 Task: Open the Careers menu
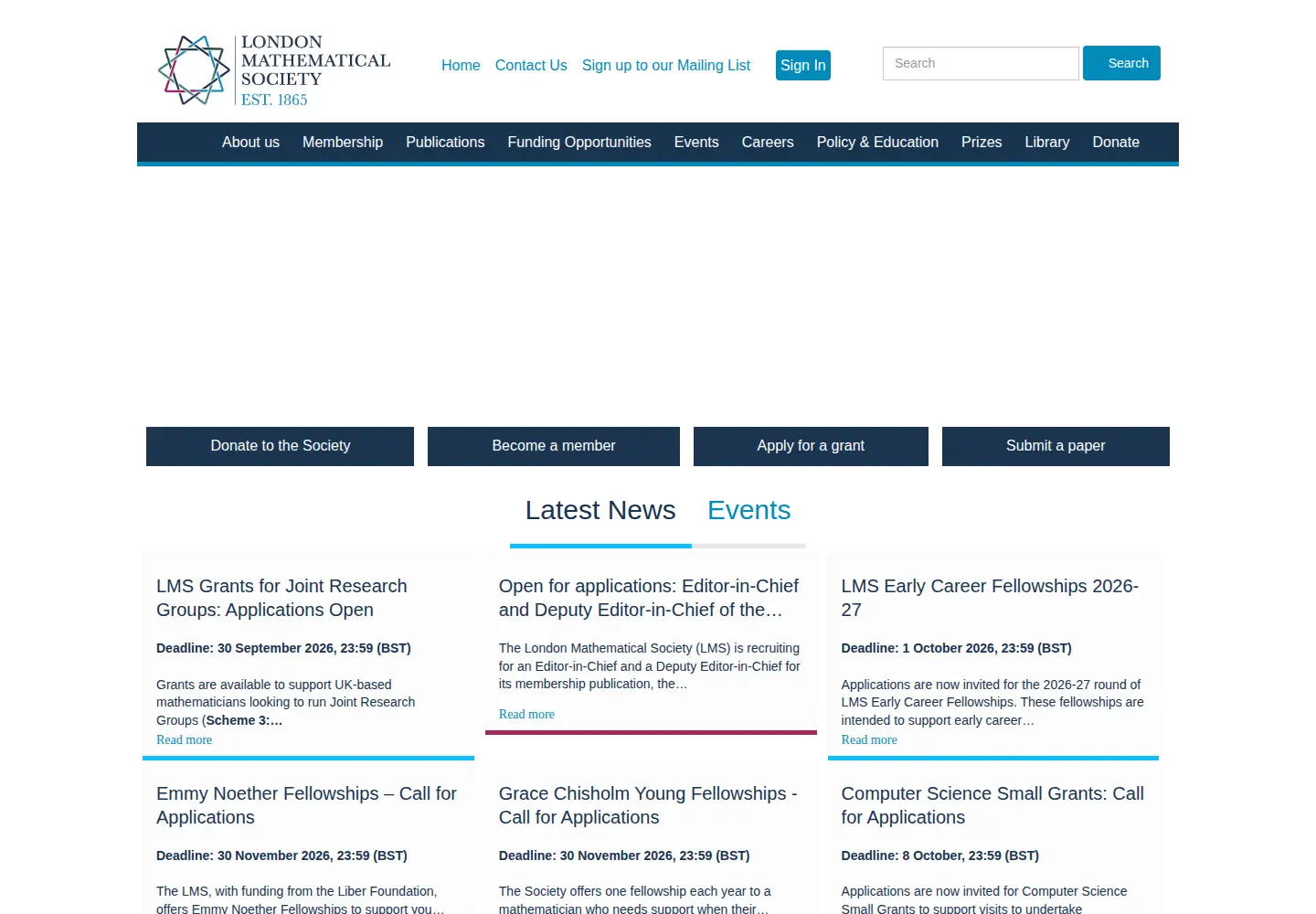(768, 143)
